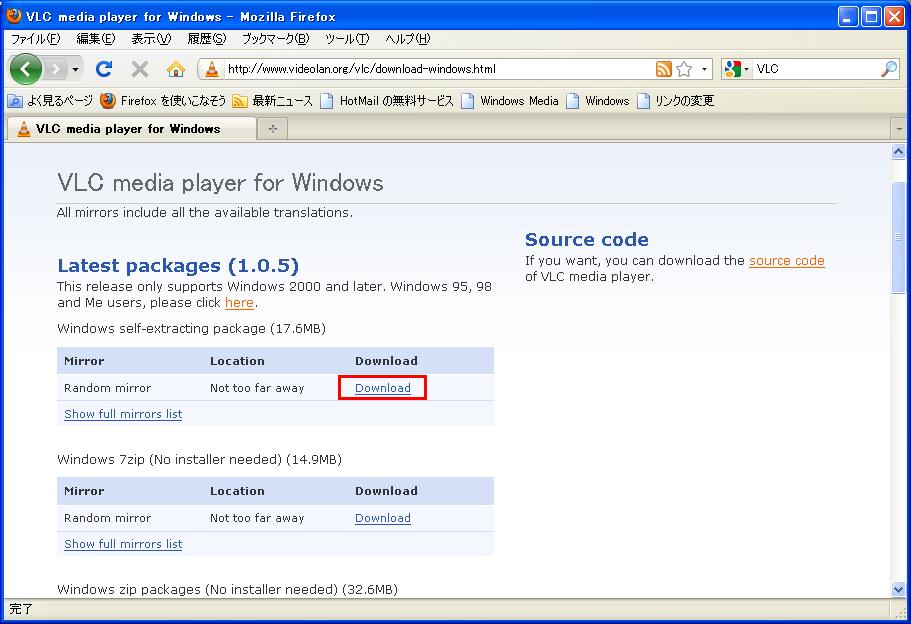
Task: Click the source code link
Action: coord(787,261)
